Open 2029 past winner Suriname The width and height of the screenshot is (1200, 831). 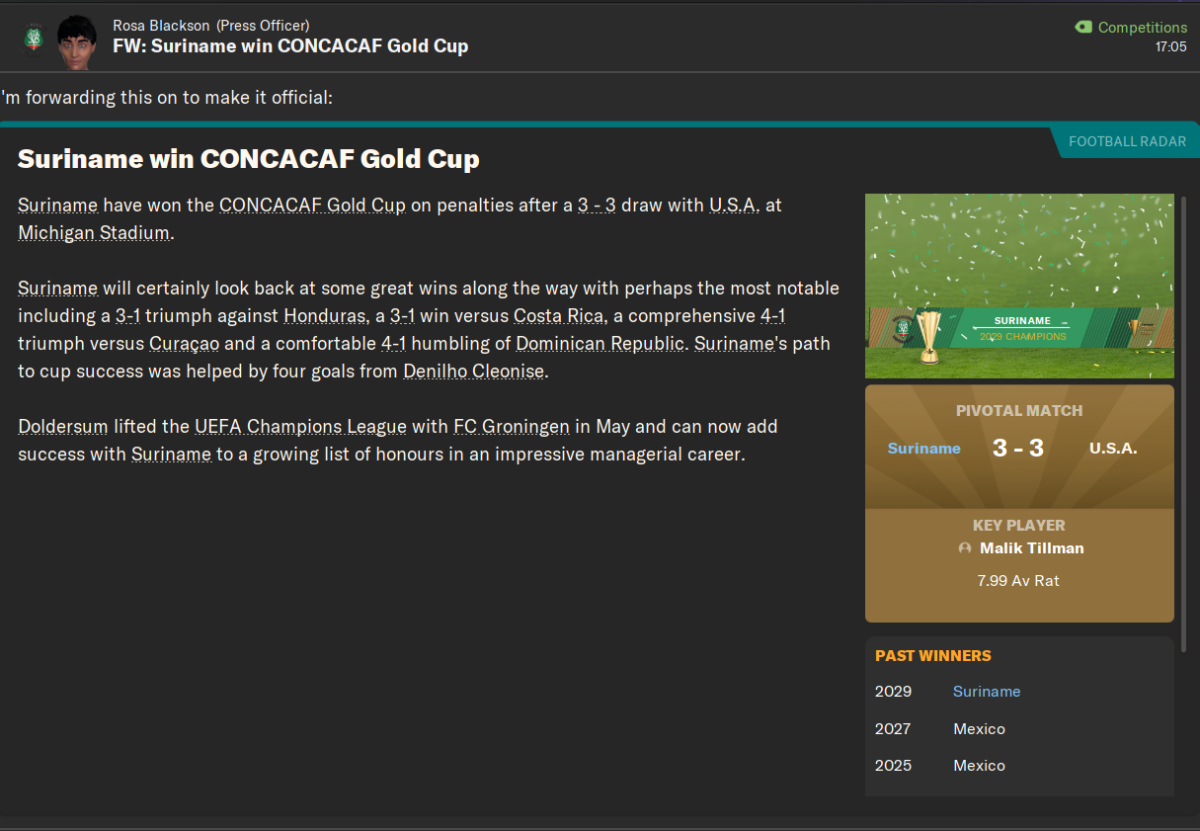(x=986, y=691)
